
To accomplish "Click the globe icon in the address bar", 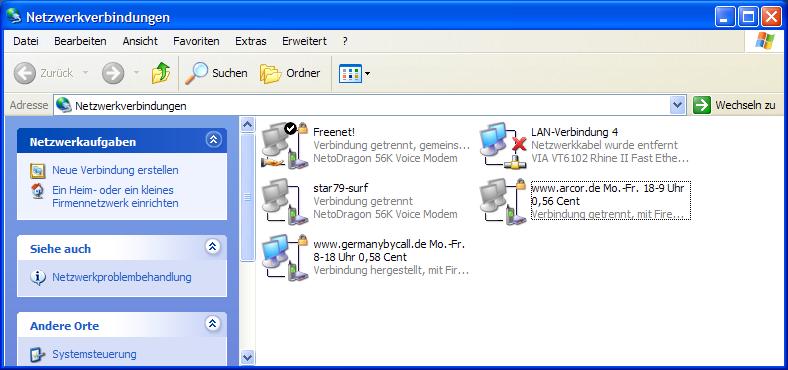I will tap(64, 105).
